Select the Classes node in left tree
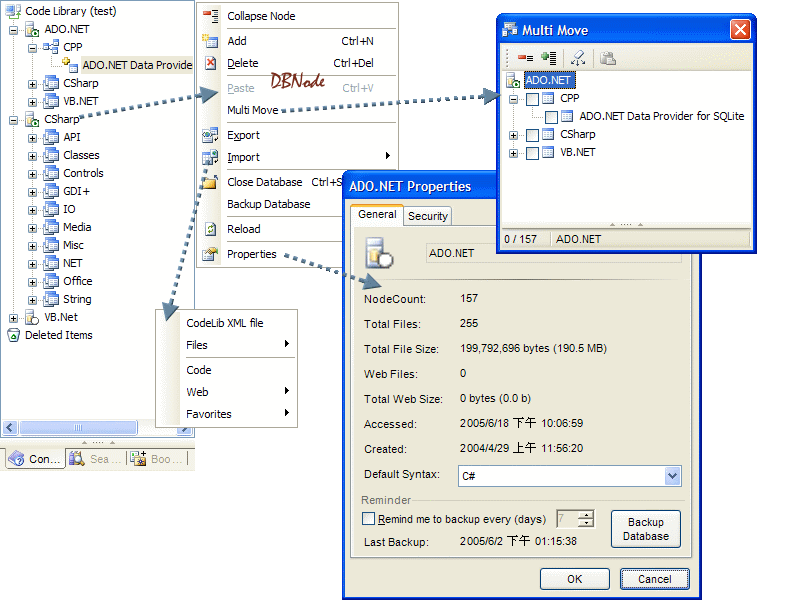The height and width of the screenshot is (600, 800). tap(81, 155)
